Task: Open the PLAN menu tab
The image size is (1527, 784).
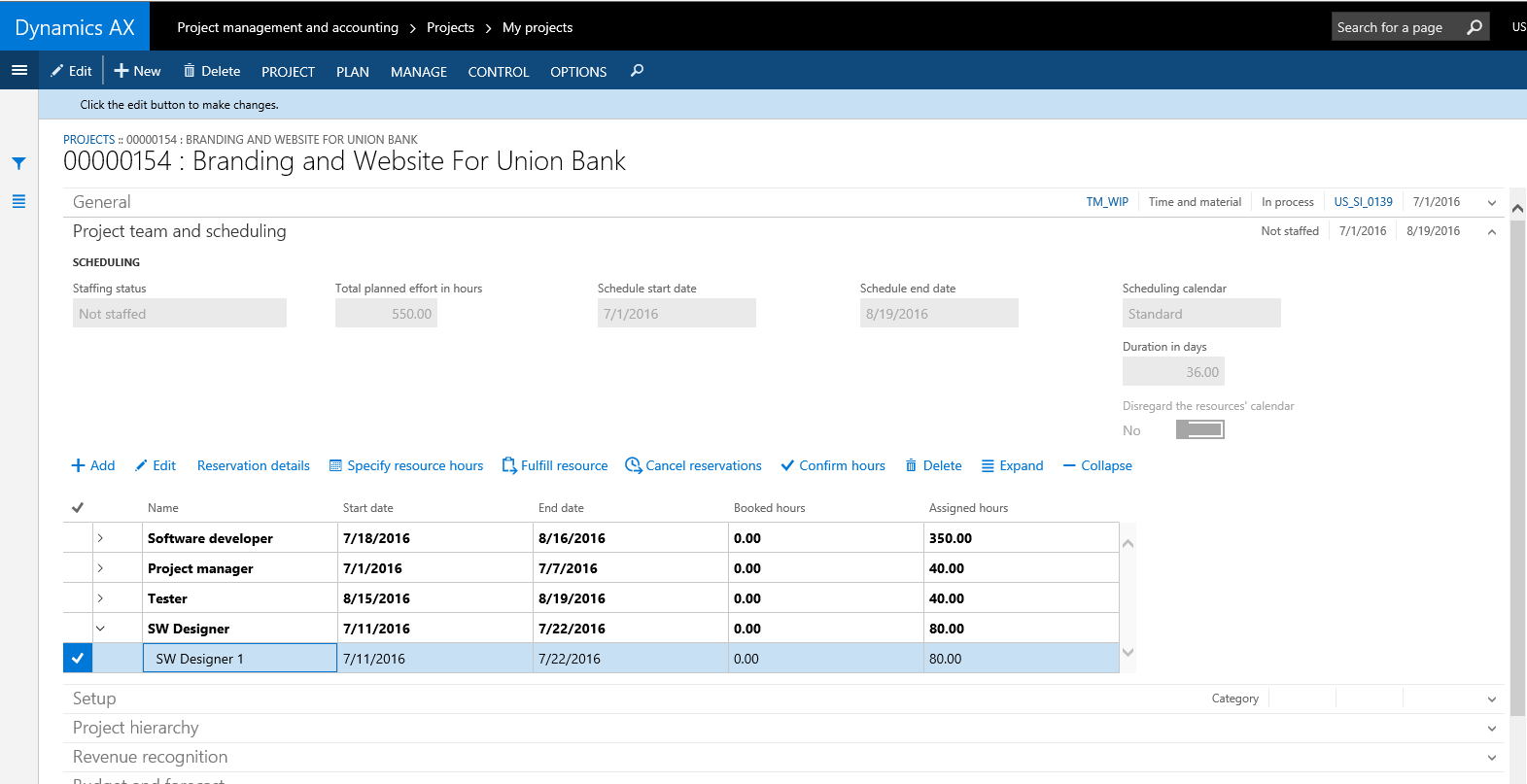Action: [352, 71]
